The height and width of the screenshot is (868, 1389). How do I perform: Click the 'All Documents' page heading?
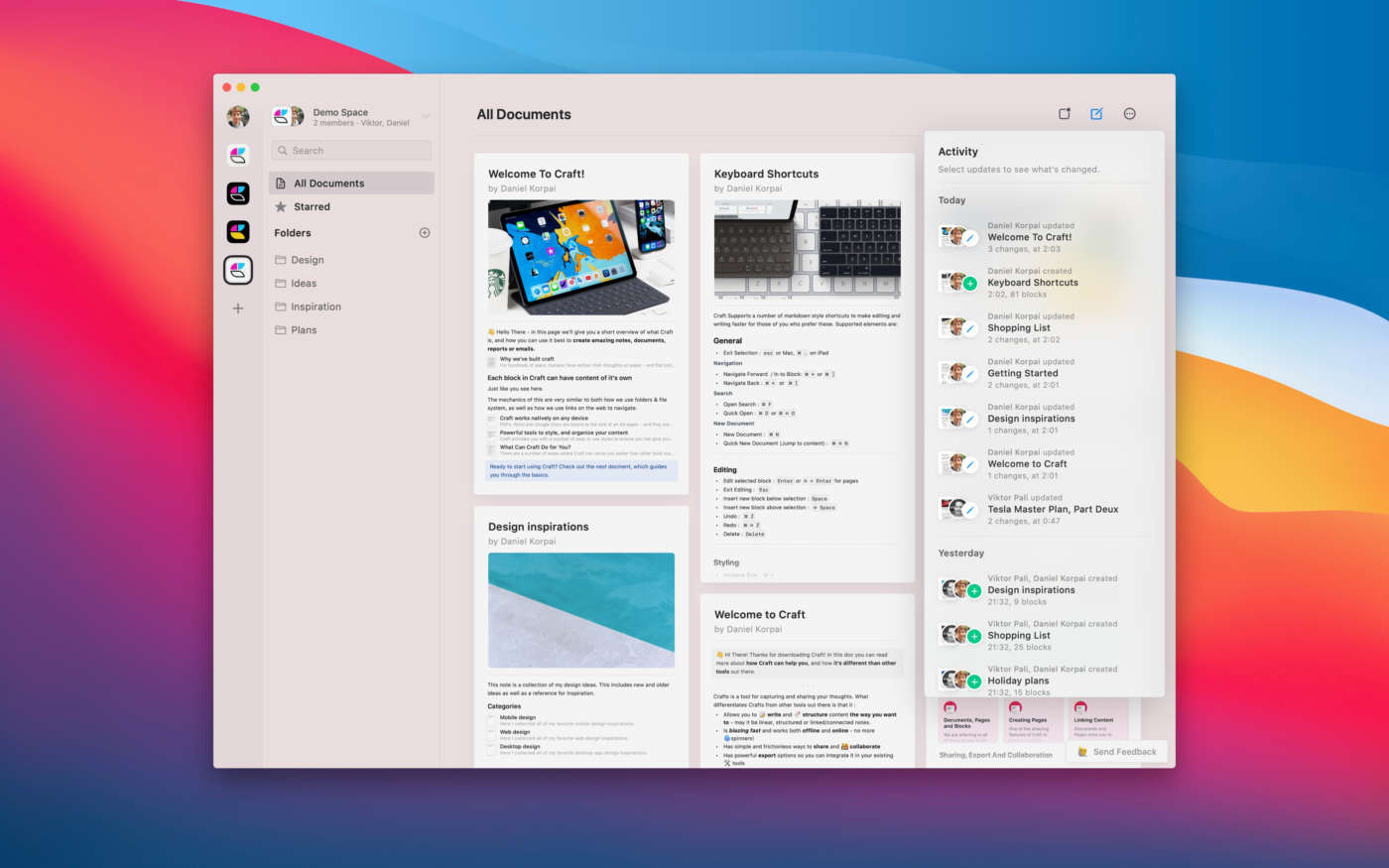coord(524,115)
